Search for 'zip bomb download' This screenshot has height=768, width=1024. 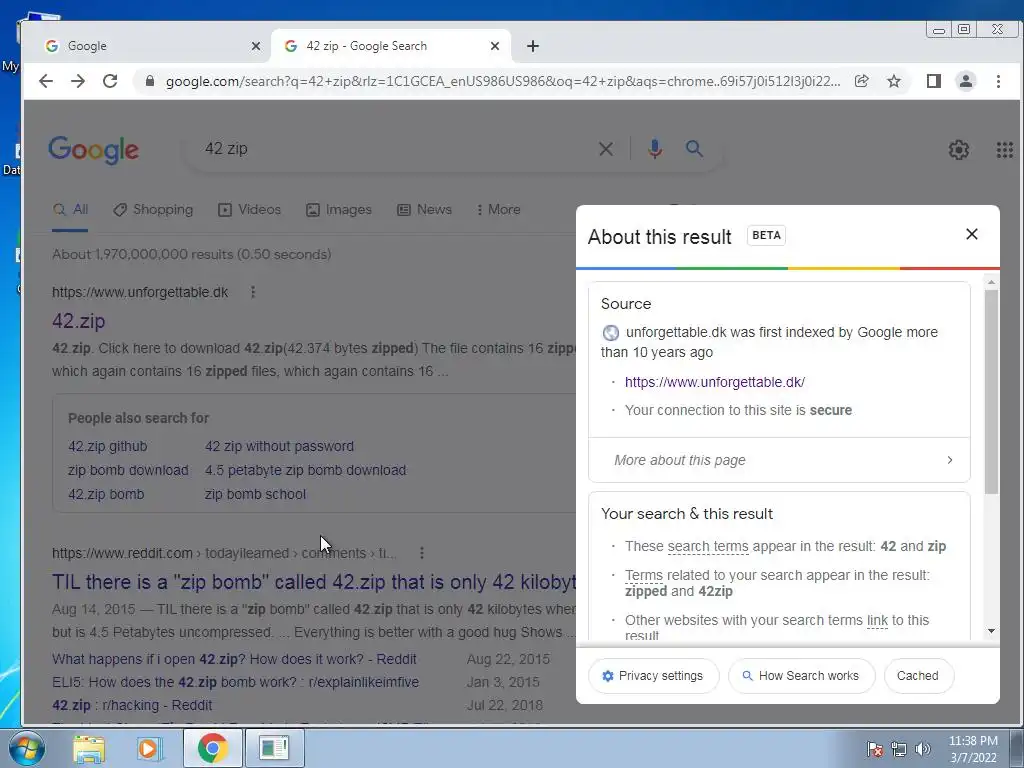coord(128,470)
